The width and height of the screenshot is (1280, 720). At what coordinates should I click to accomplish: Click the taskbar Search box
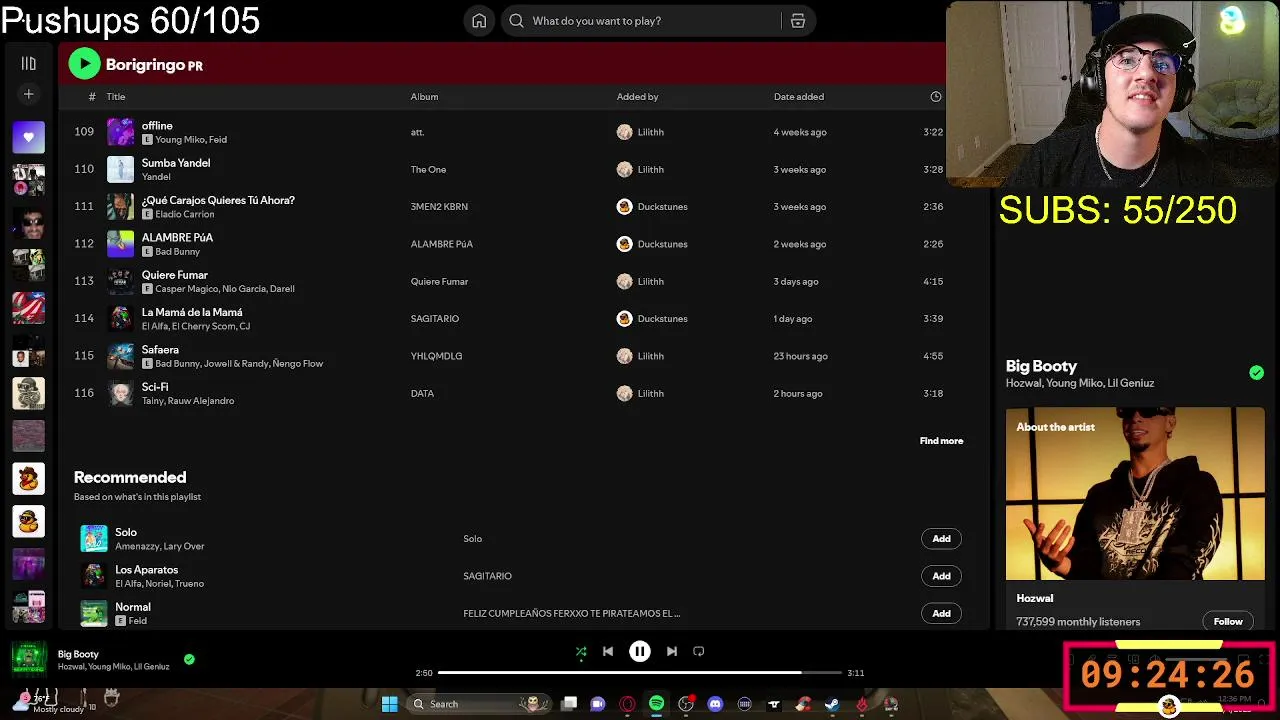point(477,704)
